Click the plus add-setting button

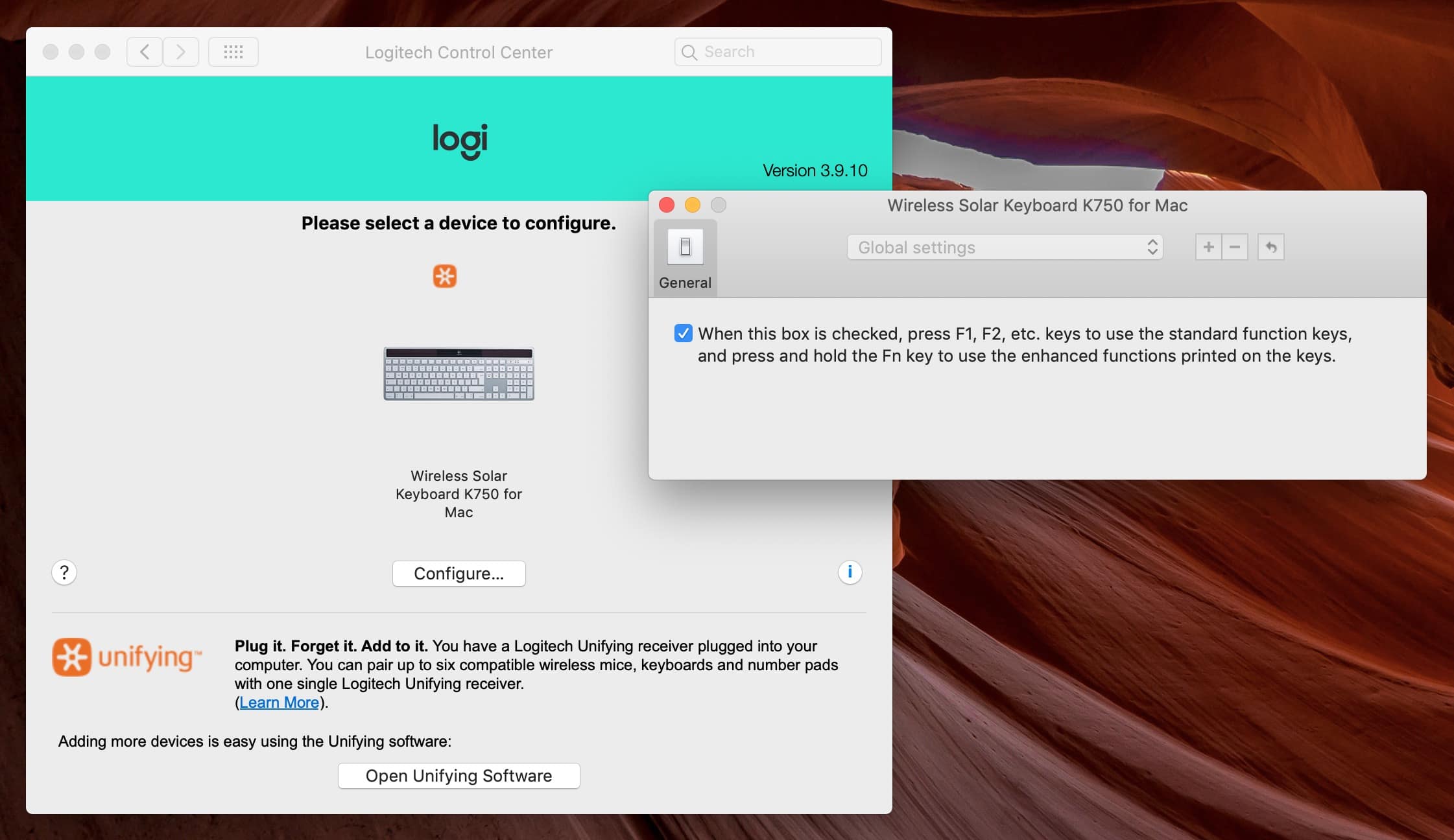click(x=1208, y=247)
